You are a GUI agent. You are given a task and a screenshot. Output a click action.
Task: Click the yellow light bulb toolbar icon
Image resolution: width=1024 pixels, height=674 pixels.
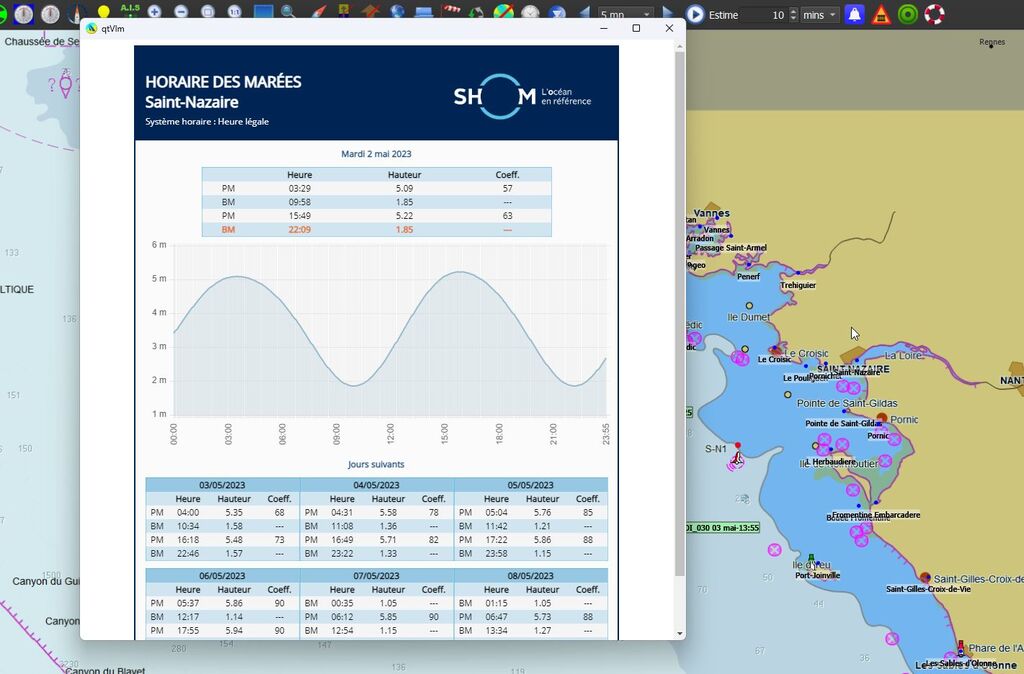click(103, 12)
